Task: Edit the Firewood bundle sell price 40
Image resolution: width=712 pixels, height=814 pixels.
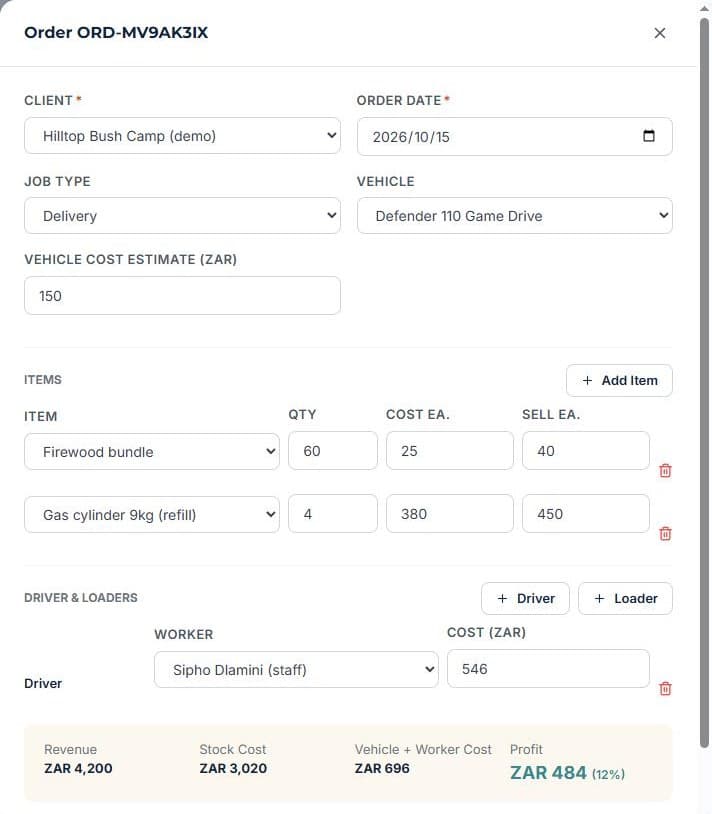Action: (x=585, y=451)
